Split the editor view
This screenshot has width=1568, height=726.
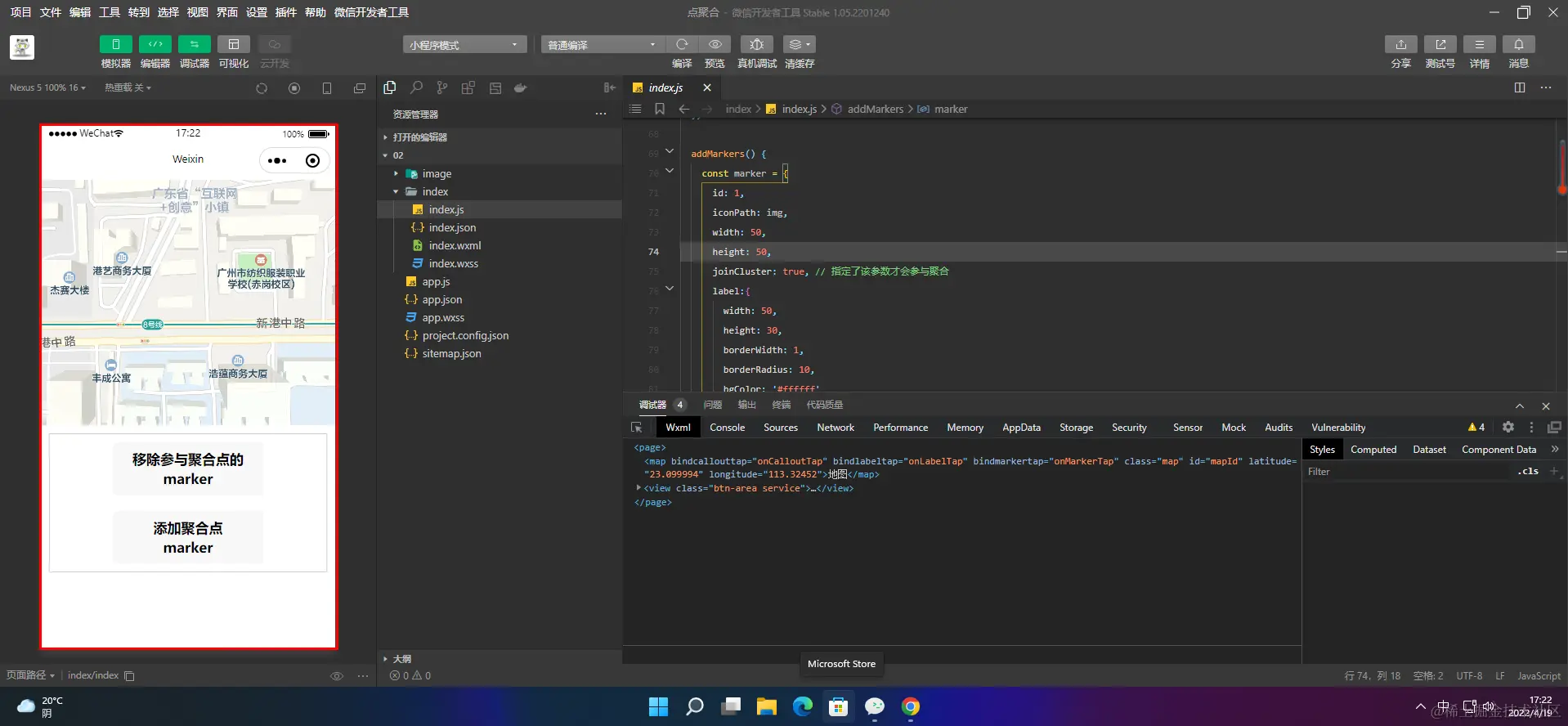pyautogui.click(x=1520, y=87)
